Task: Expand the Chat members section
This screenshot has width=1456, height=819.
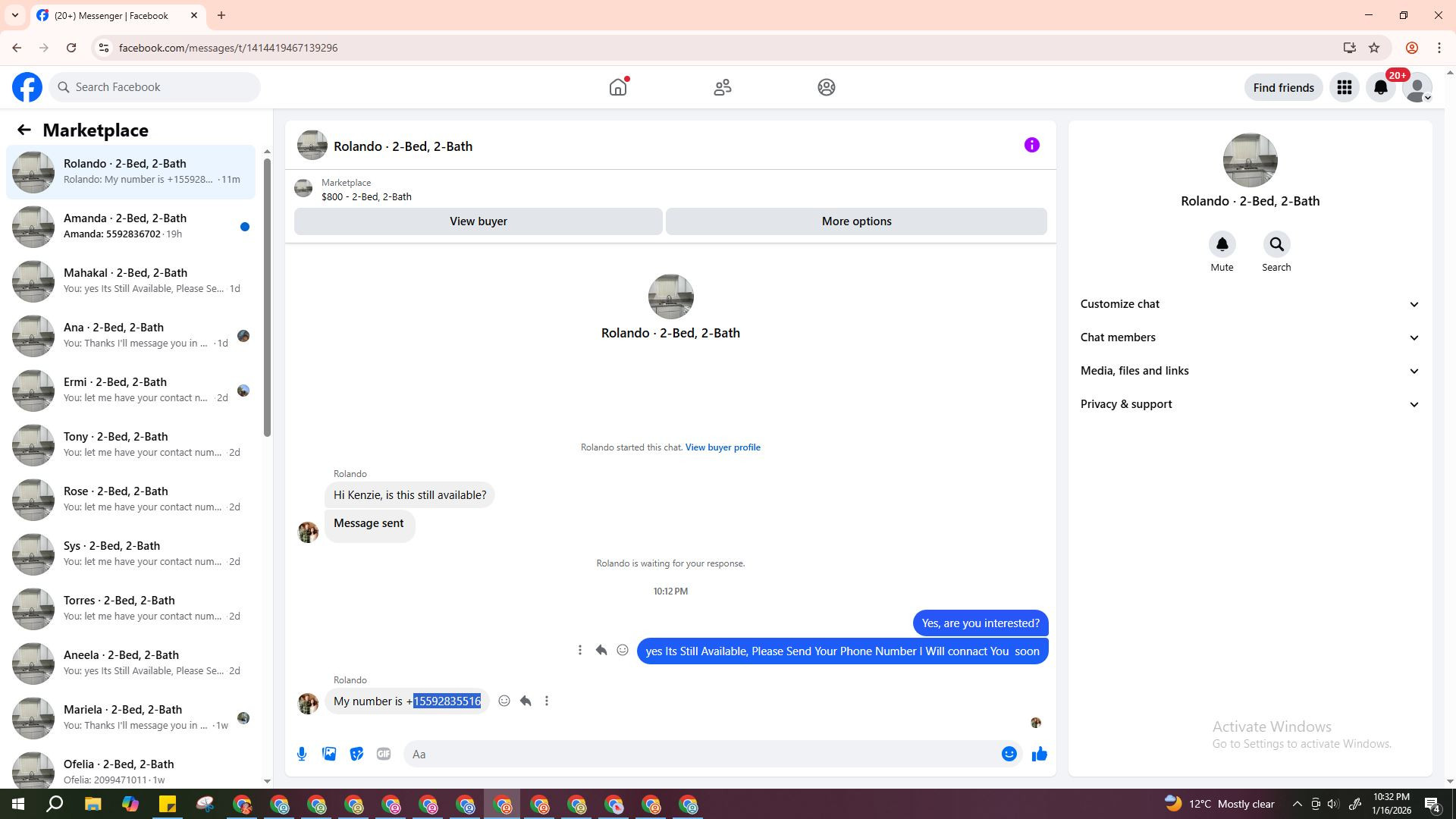Action: point(1249,337)
